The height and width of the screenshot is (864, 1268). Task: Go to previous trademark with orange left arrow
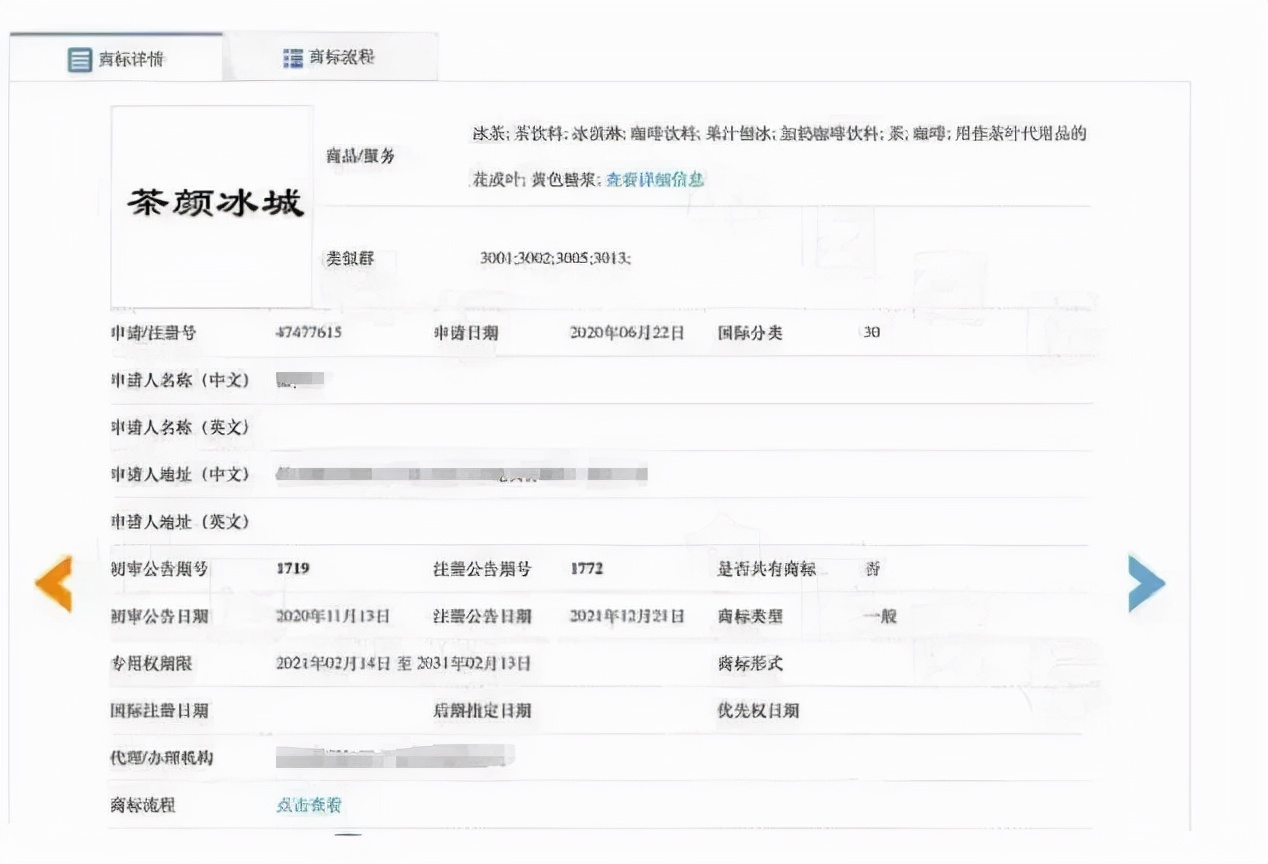coord(54,583)
